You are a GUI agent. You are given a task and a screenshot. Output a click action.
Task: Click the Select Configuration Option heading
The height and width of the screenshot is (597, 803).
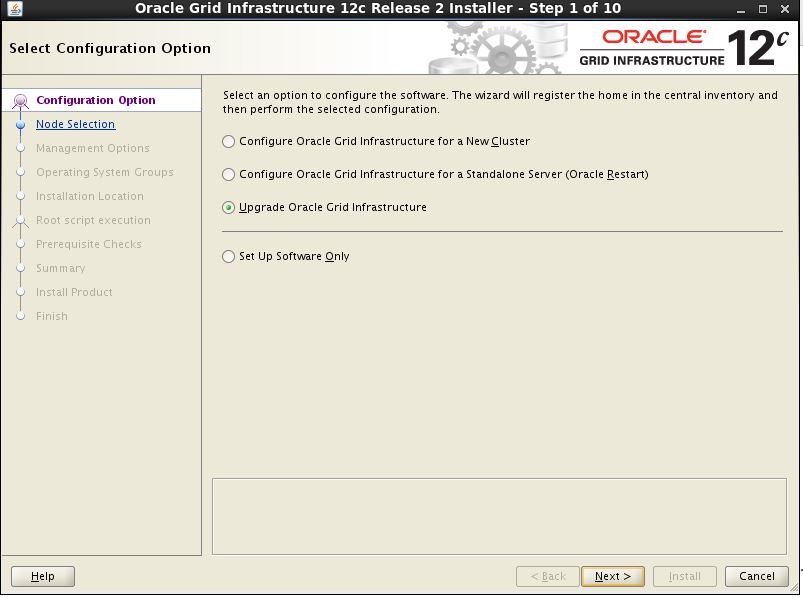110,48
